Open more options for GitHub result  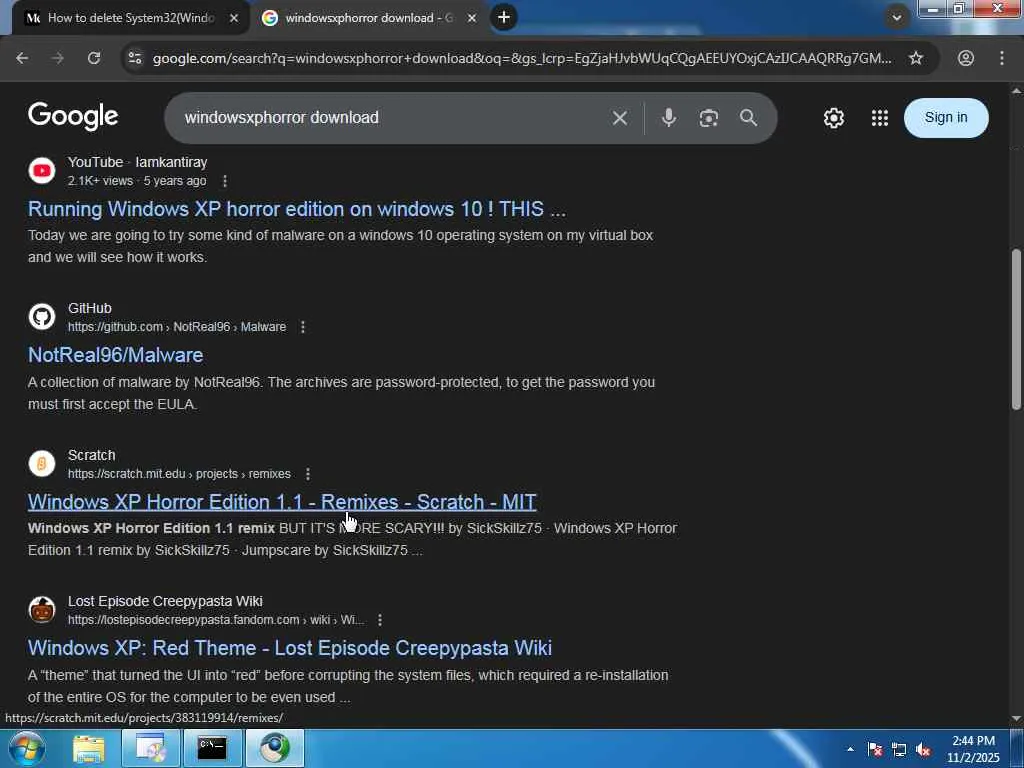(302, 327)
